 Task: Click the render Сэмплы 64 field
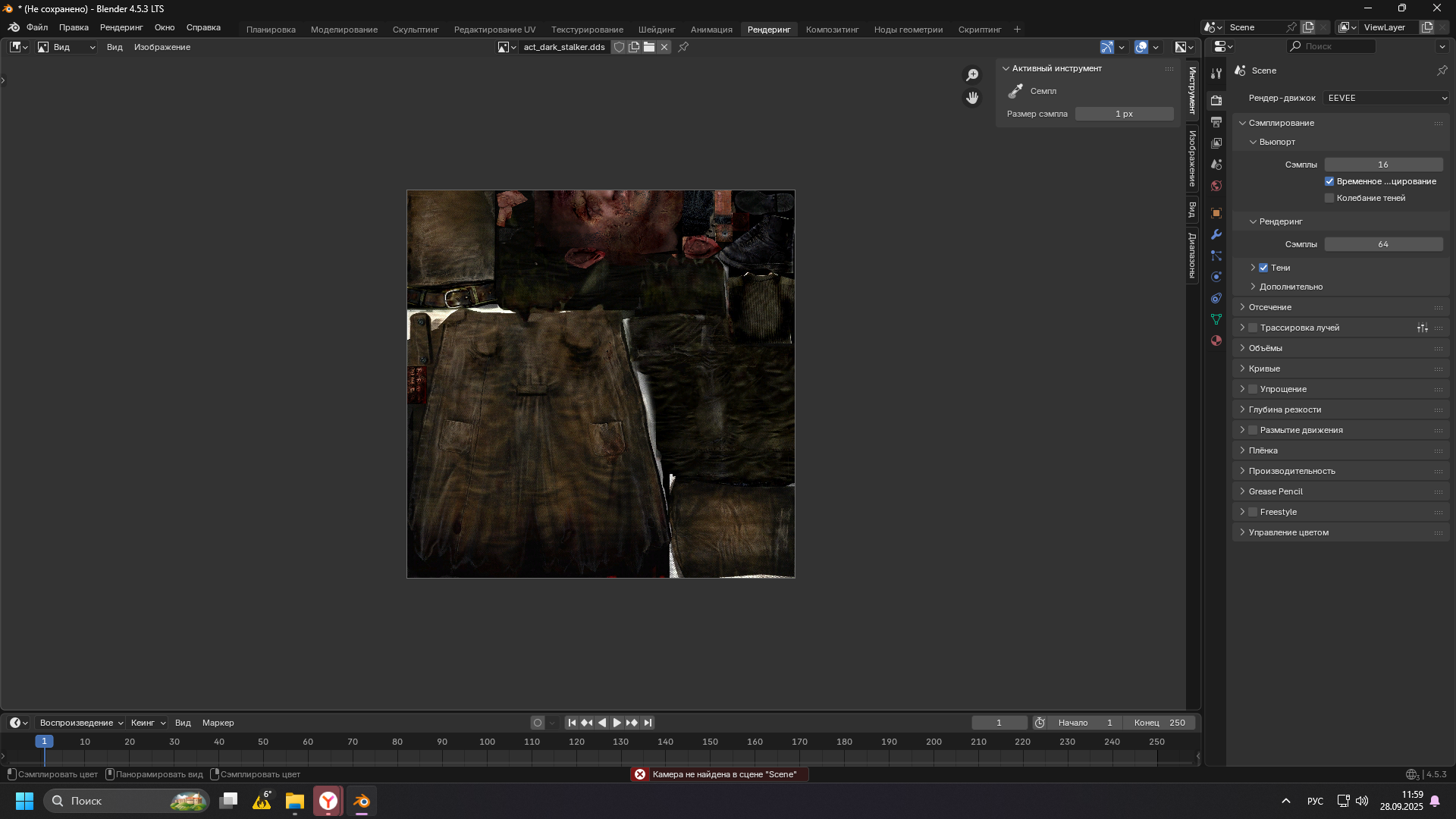tap(1383, 244)
